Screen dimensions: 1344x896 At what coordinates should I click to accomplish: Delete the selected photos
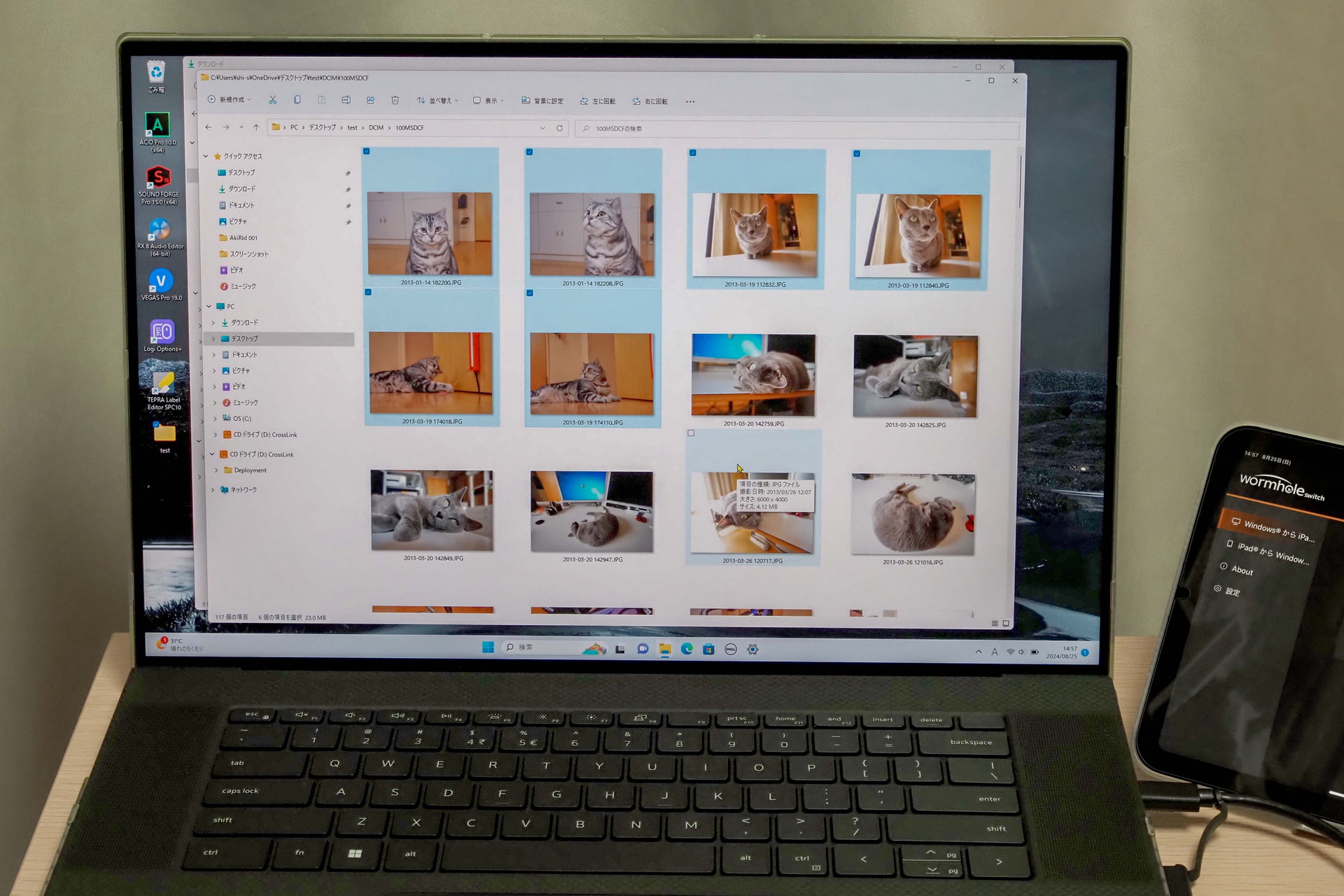pos(395,100)
